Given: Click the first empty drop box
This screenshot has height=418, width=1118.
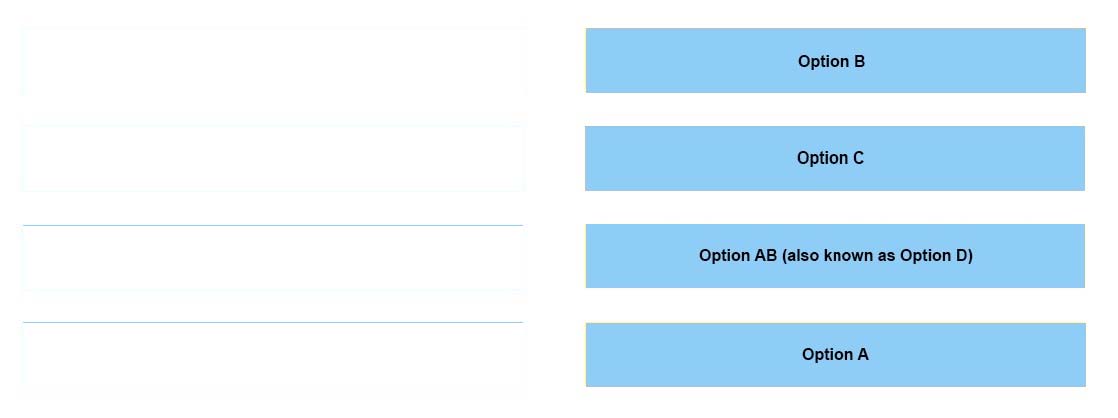Looking at the screenshot, I should 273,62.
